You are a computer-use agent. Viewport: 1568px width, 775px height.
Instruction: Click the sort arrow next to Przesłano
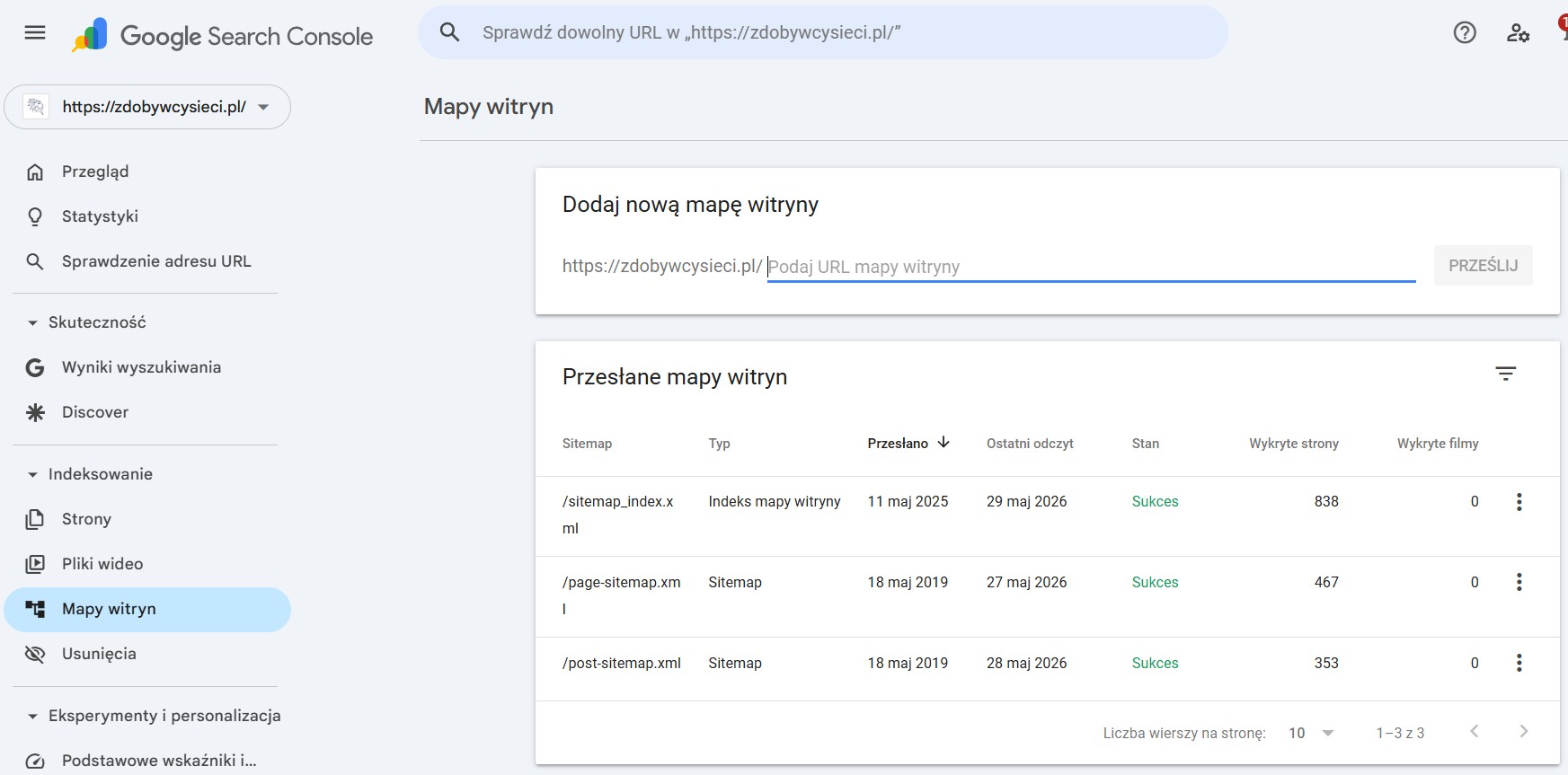[x=943, y=442]
